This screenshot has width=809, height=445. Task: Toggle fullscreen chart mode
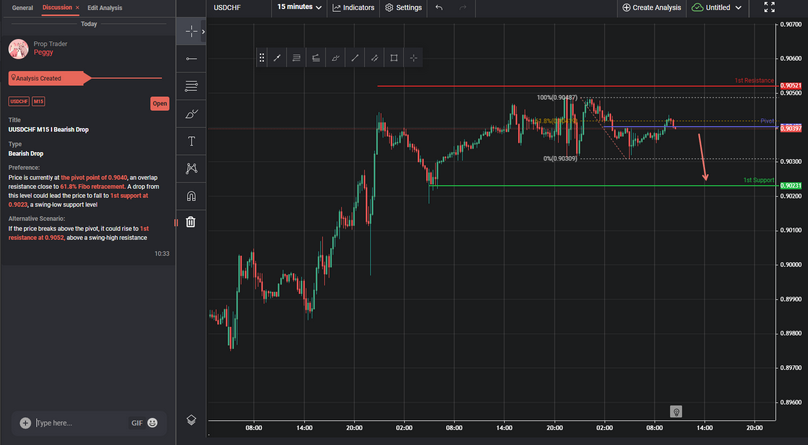pyautogui.click(x=769, y=7)
